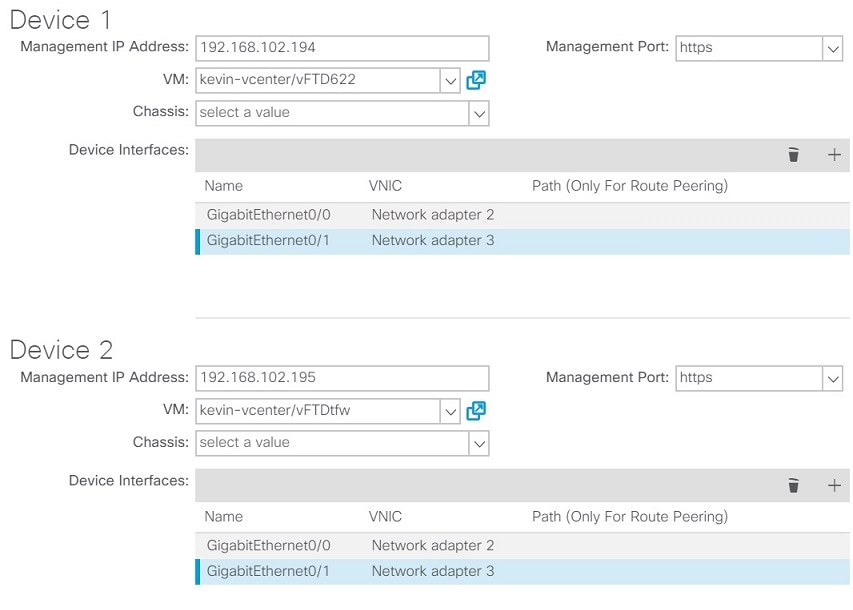Add a Device 1 interface with plus icon
853x610 pixels.
(x=834, y=155)
